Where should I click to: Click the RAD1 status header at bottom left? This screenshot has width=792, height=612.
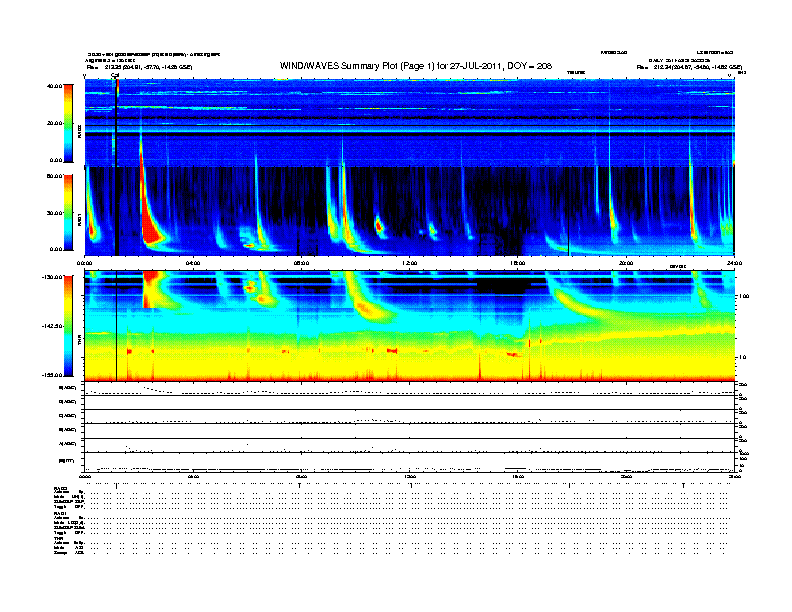60,513
